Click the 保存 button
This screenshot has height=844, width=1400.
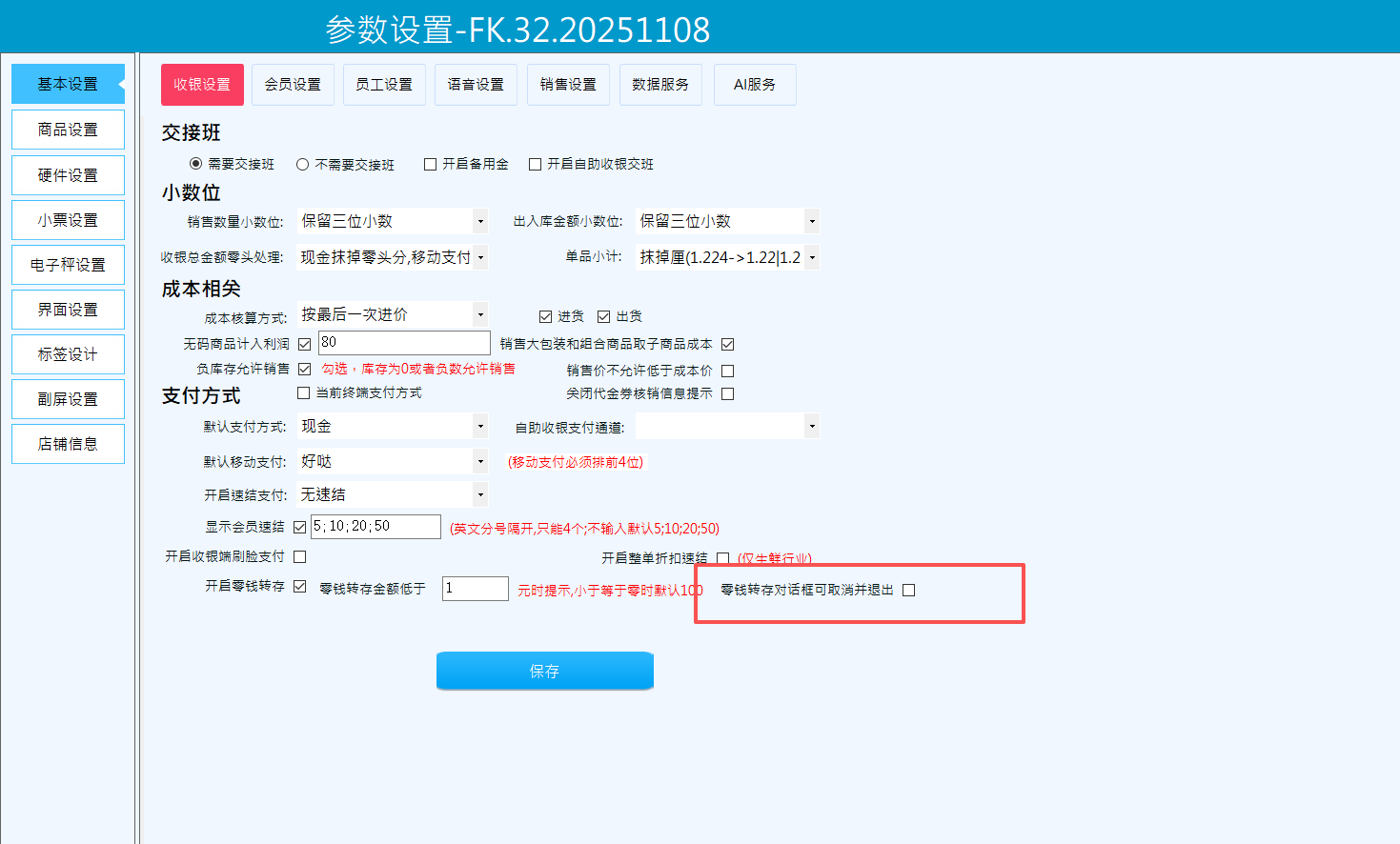pos(544,671)
